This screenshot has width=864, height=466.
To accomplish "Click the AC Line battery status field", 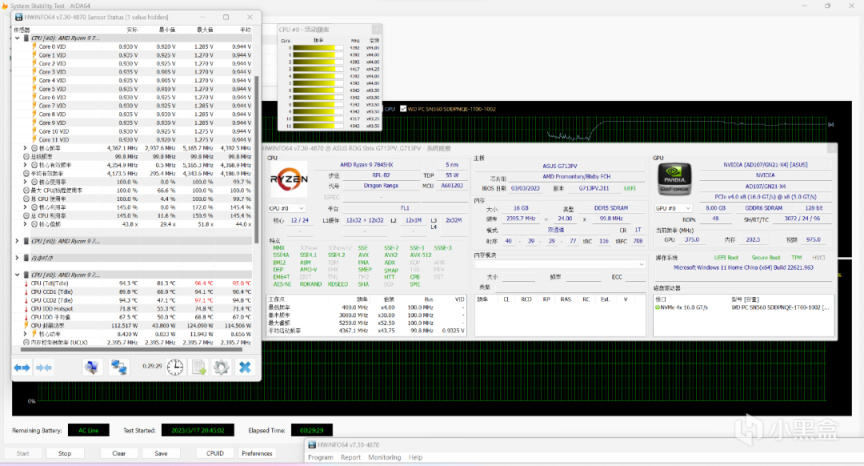I will click(88, 430).
